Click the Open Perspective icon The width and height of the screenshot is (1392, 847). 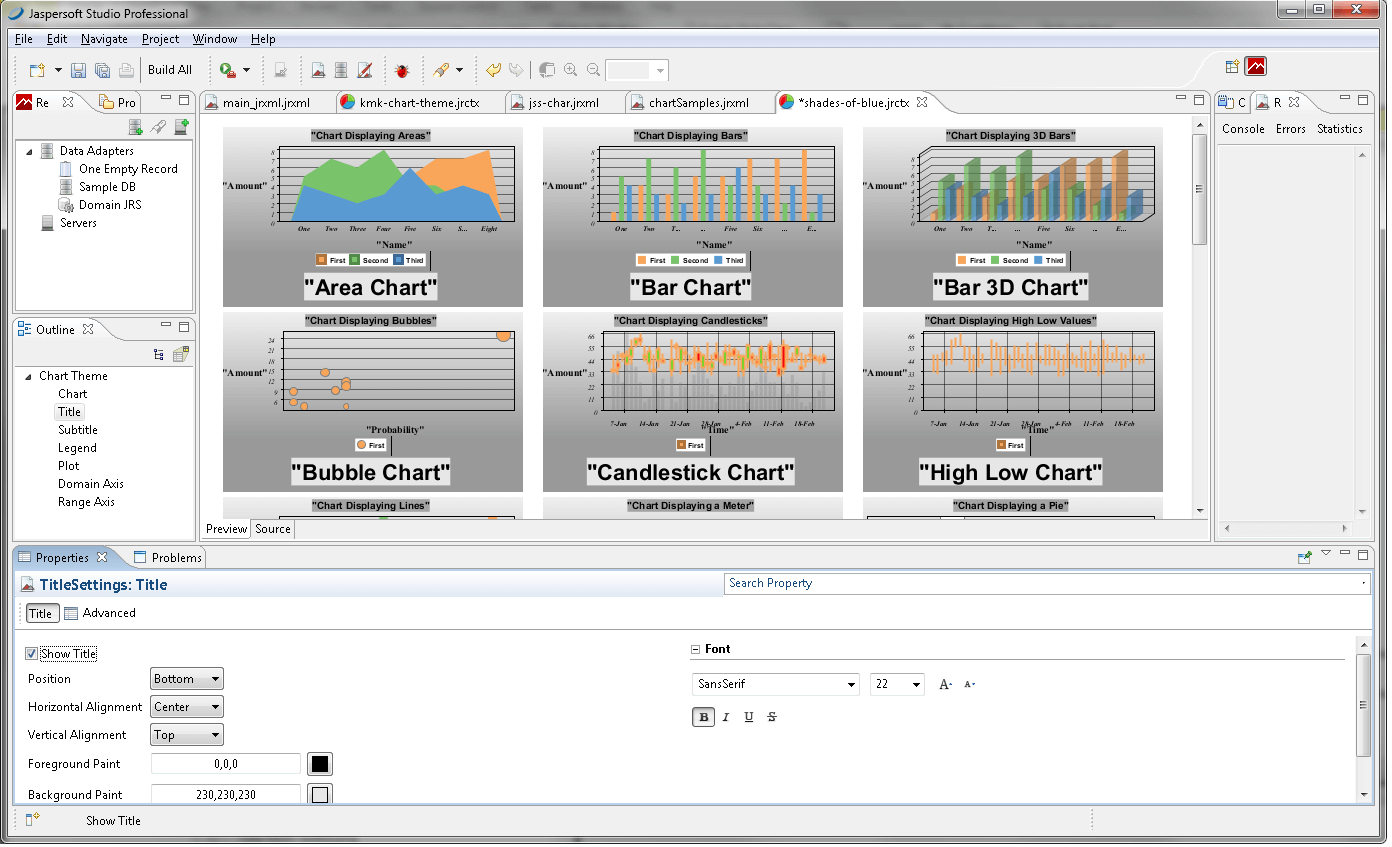click(x=1232, y=67)
